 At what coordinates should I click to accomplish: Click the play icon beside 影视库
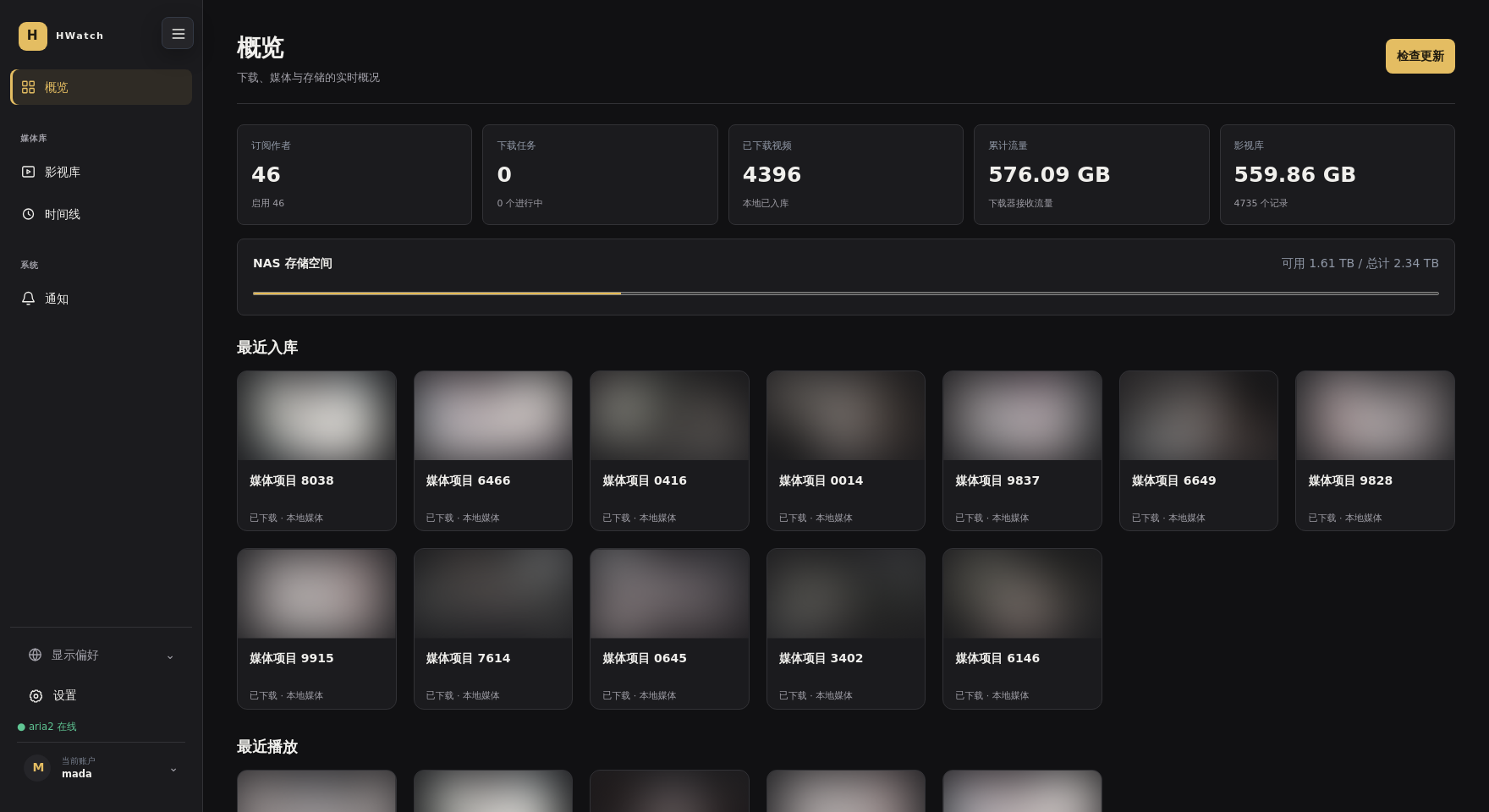click(29, 172)
